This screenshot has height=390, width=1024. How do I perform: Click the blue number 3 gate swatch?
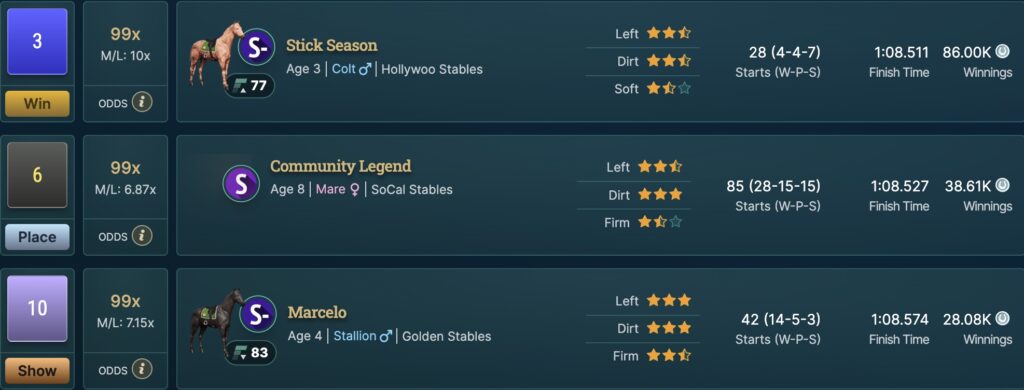(37, 41)
